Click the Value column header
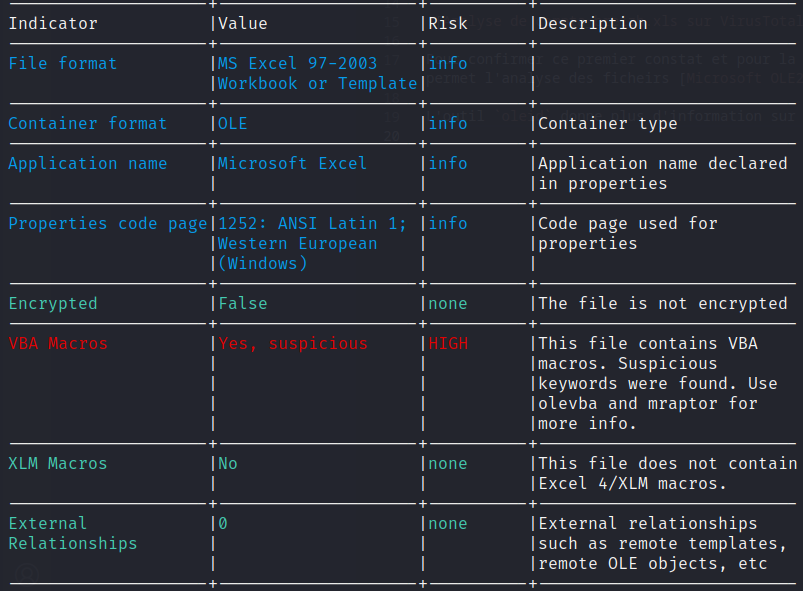This screenshot has width=803, height=591. pos(243,23)
